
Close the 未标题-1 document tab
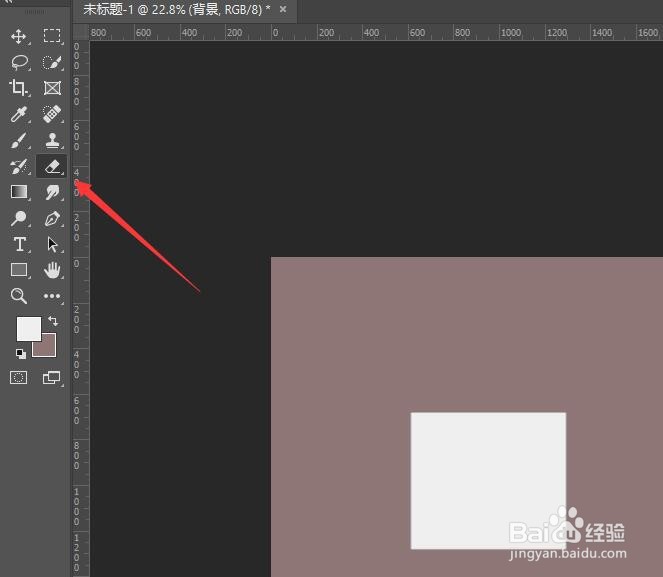coord(283,9)
